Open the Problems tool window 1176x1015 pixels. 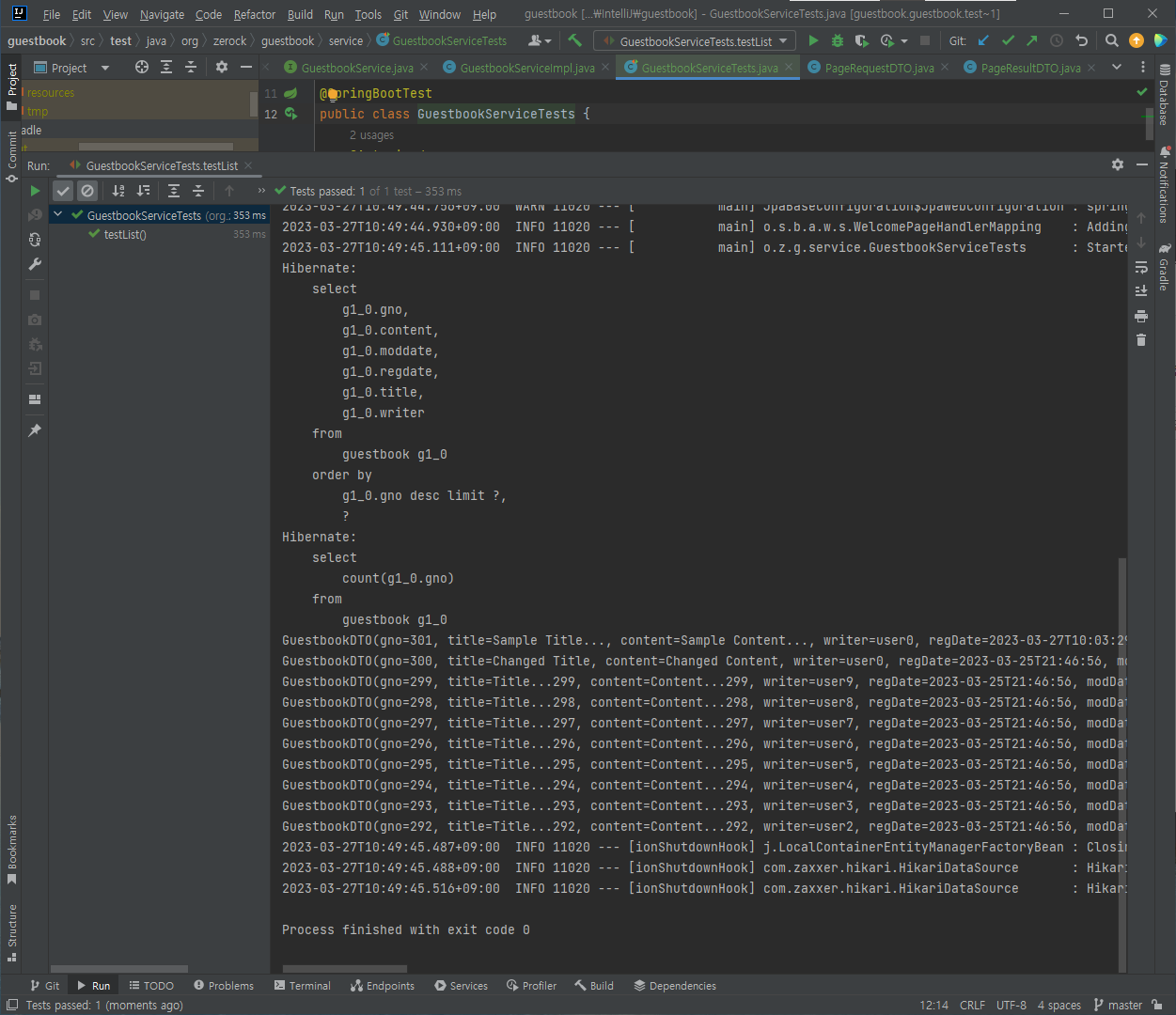point(224,986)
